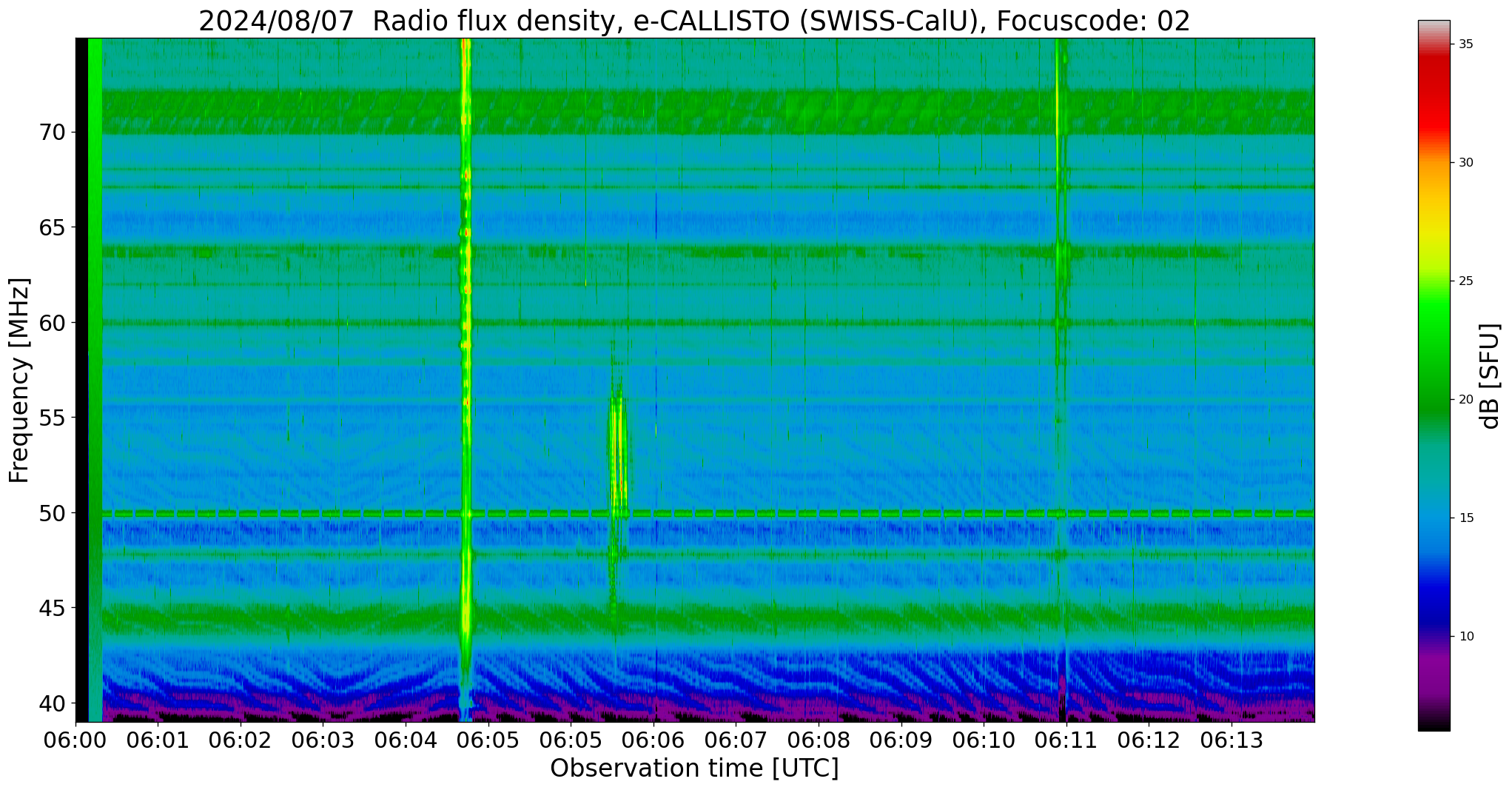
Task: Click the 06:00 time tick label
Action: pos(75,740)
